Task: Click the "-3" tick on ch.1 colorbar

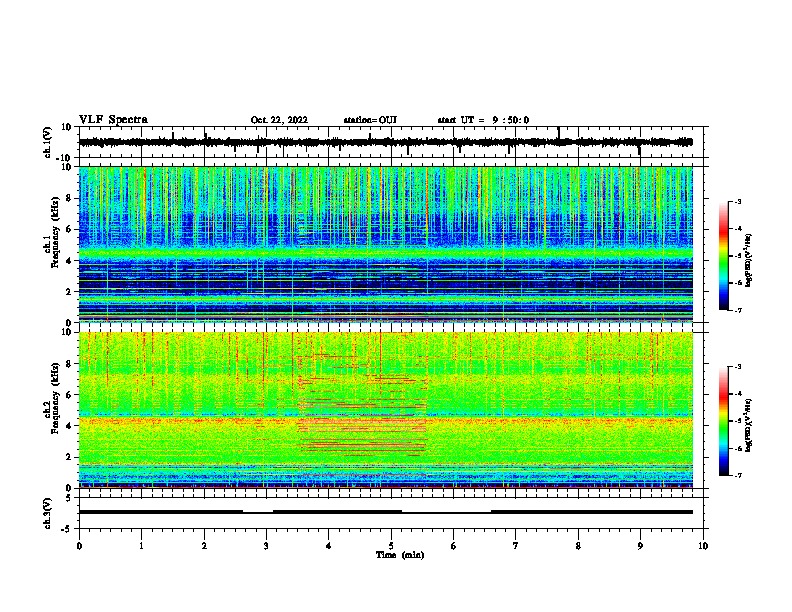Action: [737, 201]
